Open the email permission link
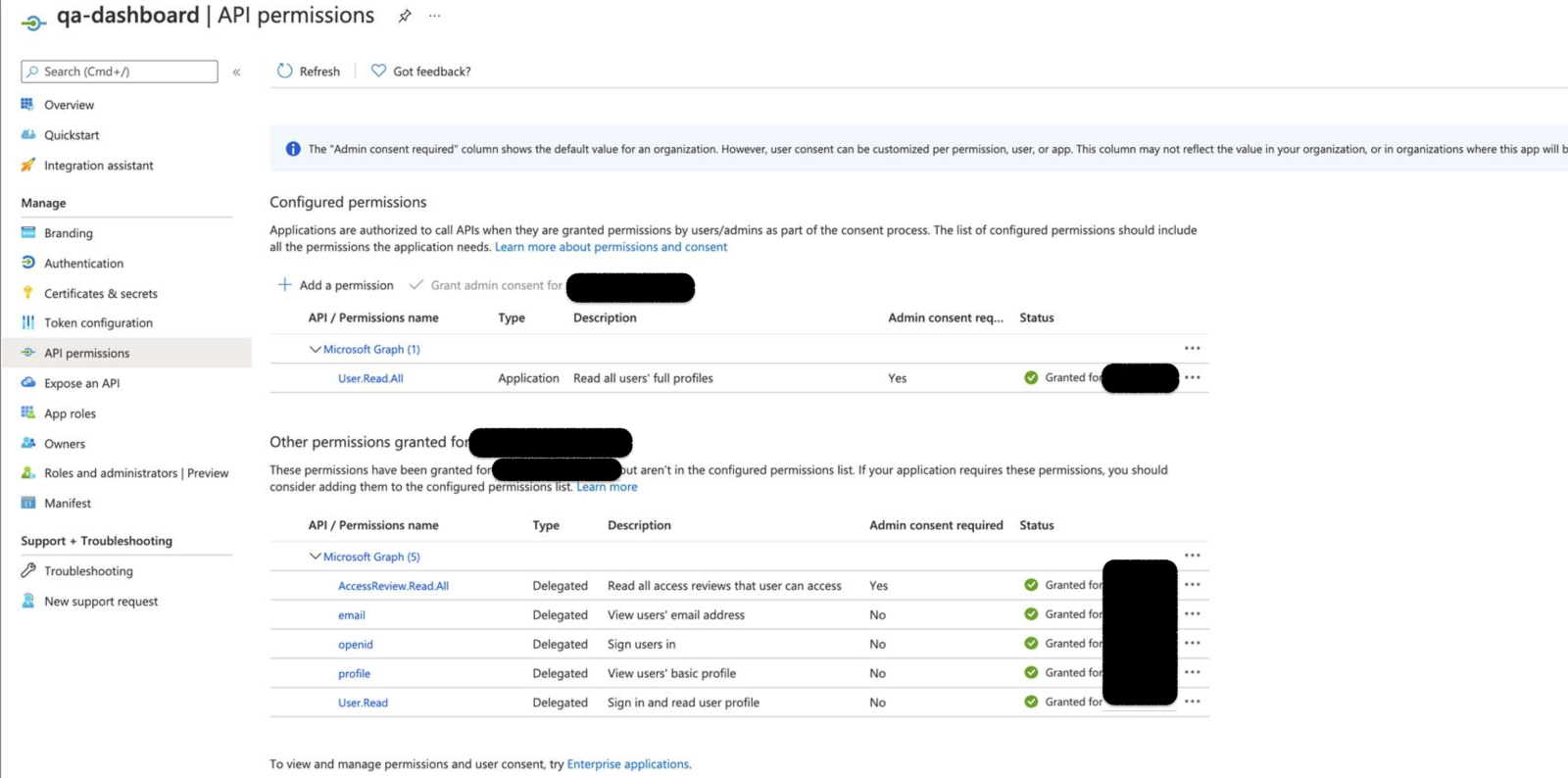The width and height of the screenshot is (1568, 778). click(x=352, y=615)
